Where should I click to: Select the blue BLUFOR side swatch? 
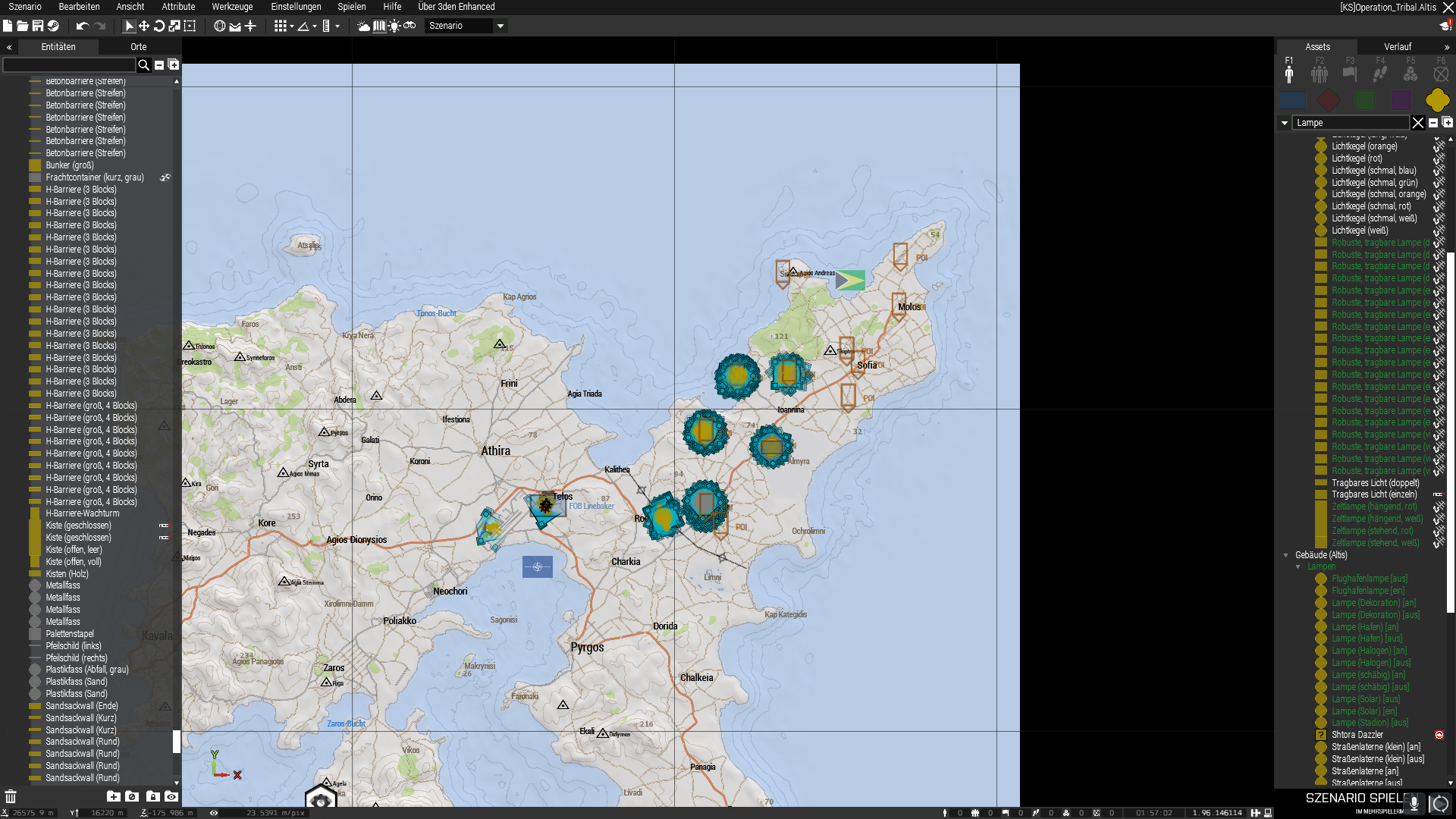coord(1292,100)
